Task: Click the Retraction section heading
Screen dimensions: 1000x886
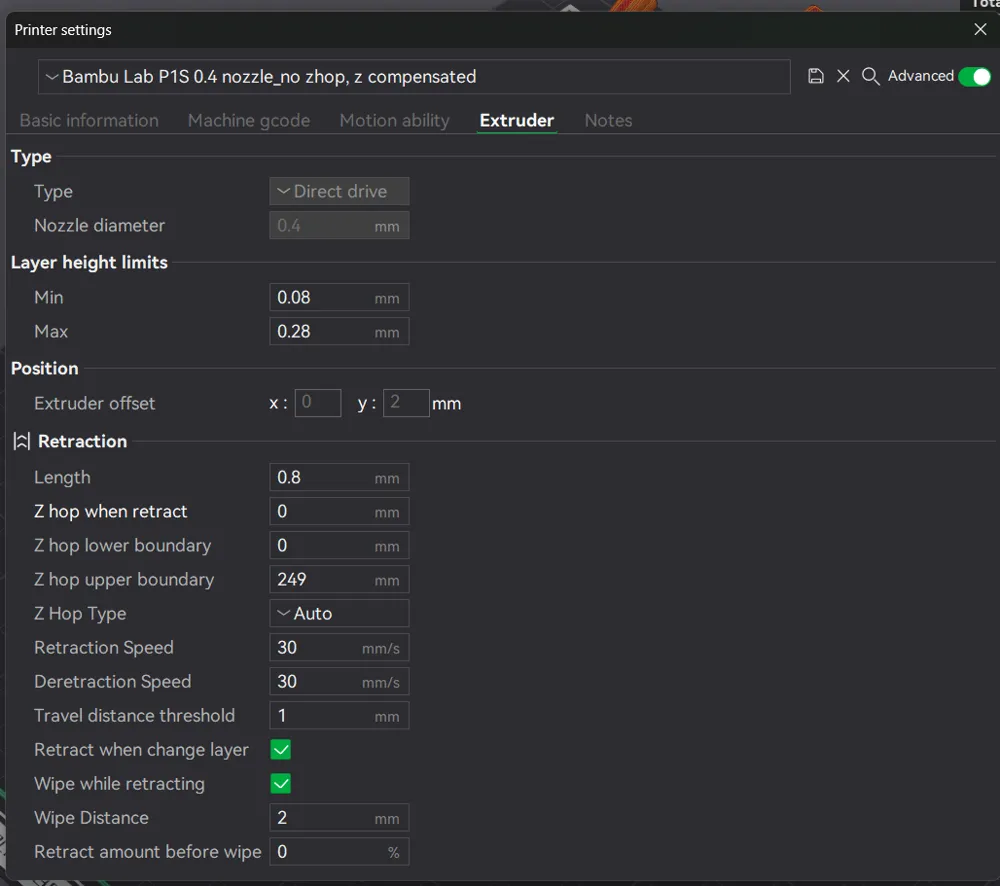Action: pos(82,441)
